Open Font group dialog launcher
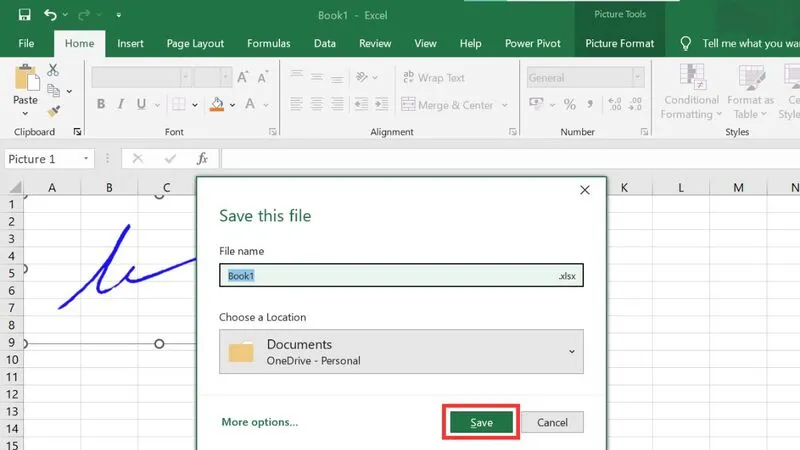The width and height of the screenshot is (800, 450). (x=273, y=132)
